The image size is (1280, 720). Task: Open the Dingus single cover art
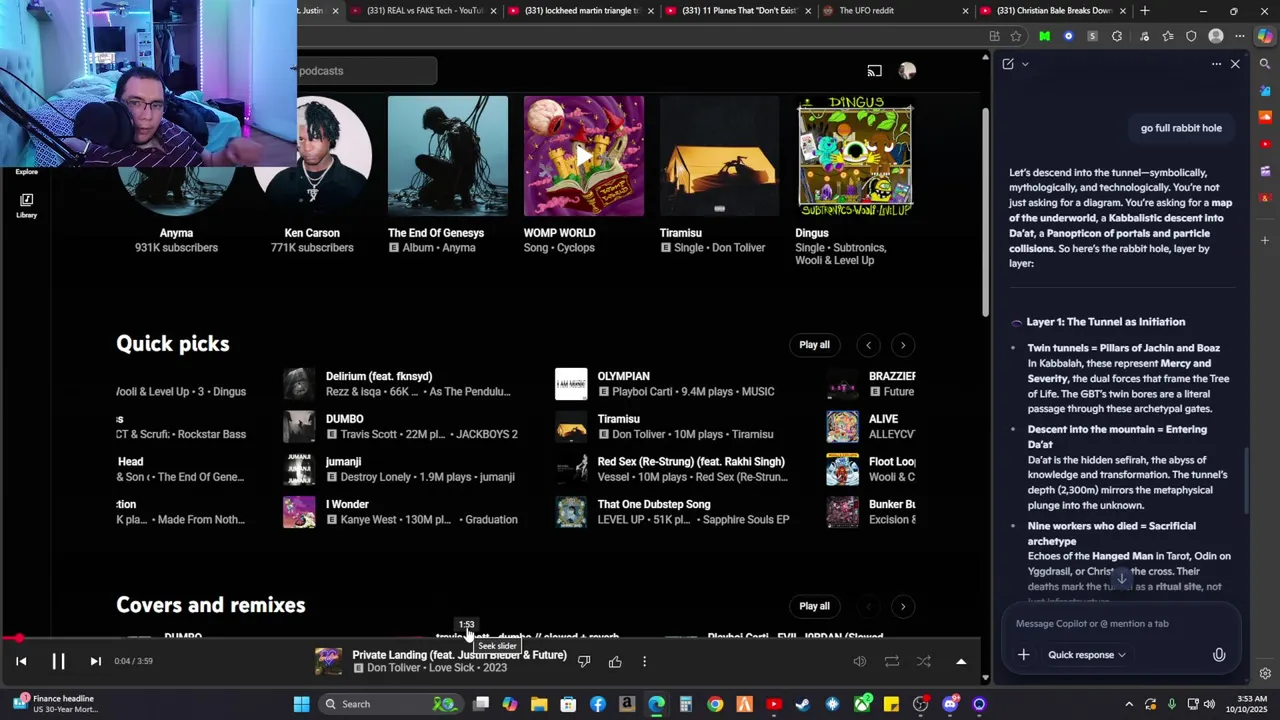point(855,156)
